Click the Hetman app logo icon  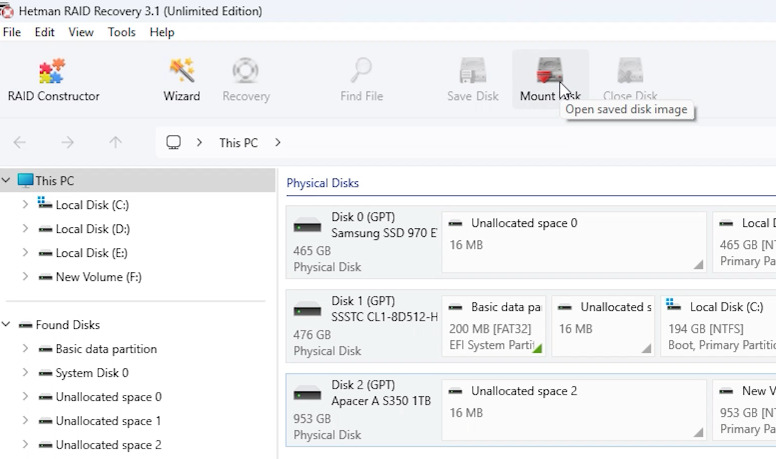[x=7, y=11]
